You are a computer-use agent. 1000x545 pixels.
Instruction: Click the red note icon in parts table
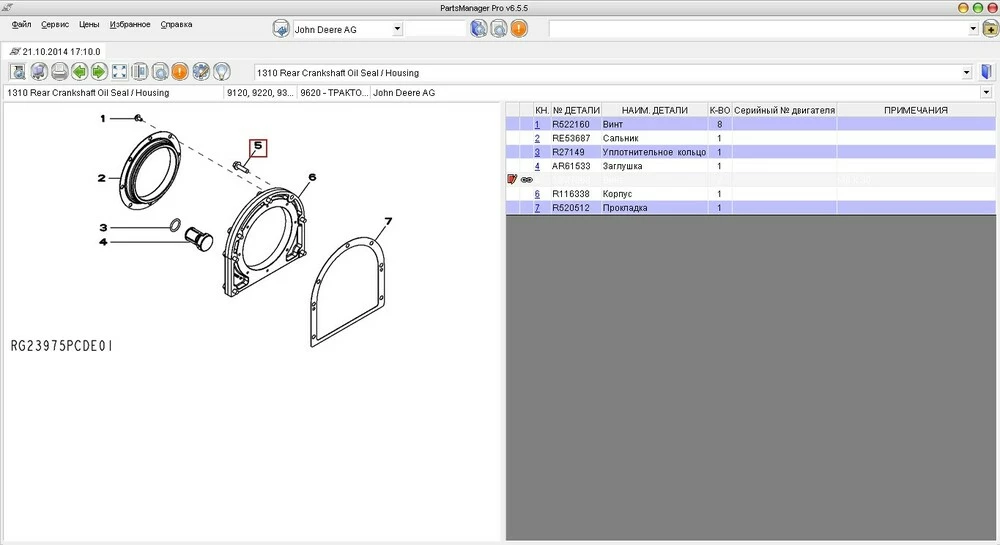513,180
